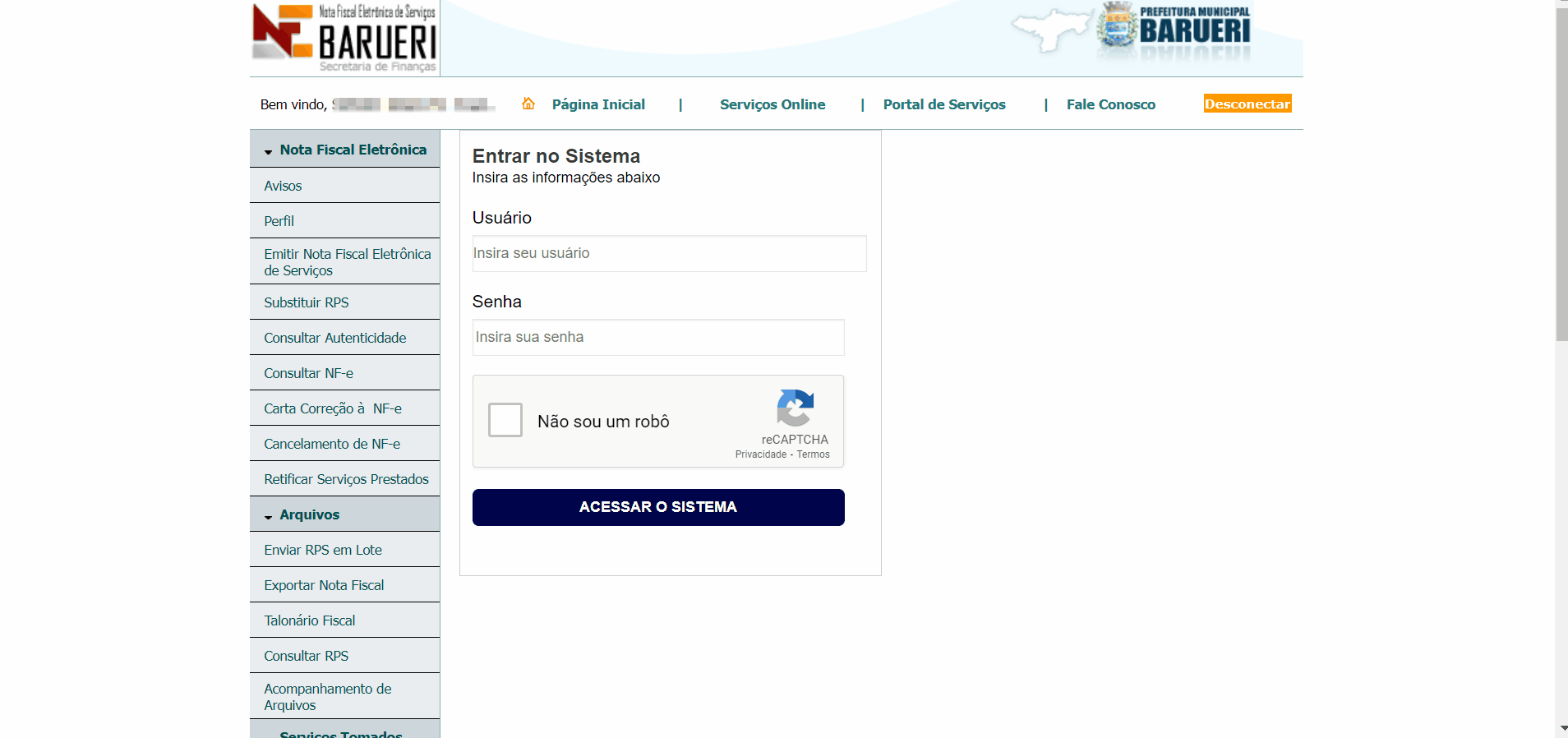Open reCAPTCHA Privacidade link
The width and height of the screenshot is (1568, 738).
(x=761, y=454)
